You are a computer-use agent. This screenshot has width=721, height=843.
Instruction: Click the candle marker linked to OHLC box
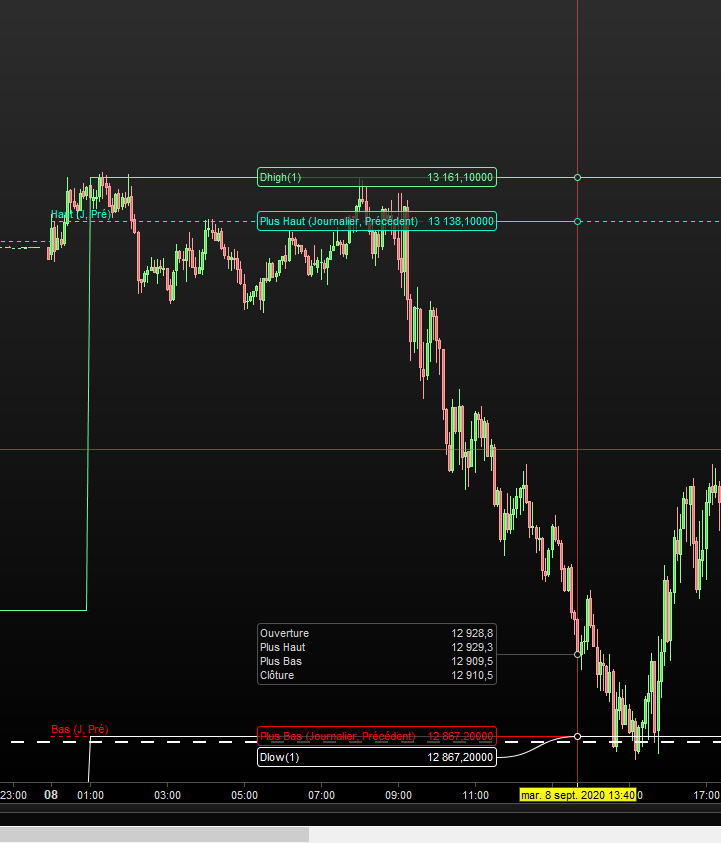pos(577,654)
